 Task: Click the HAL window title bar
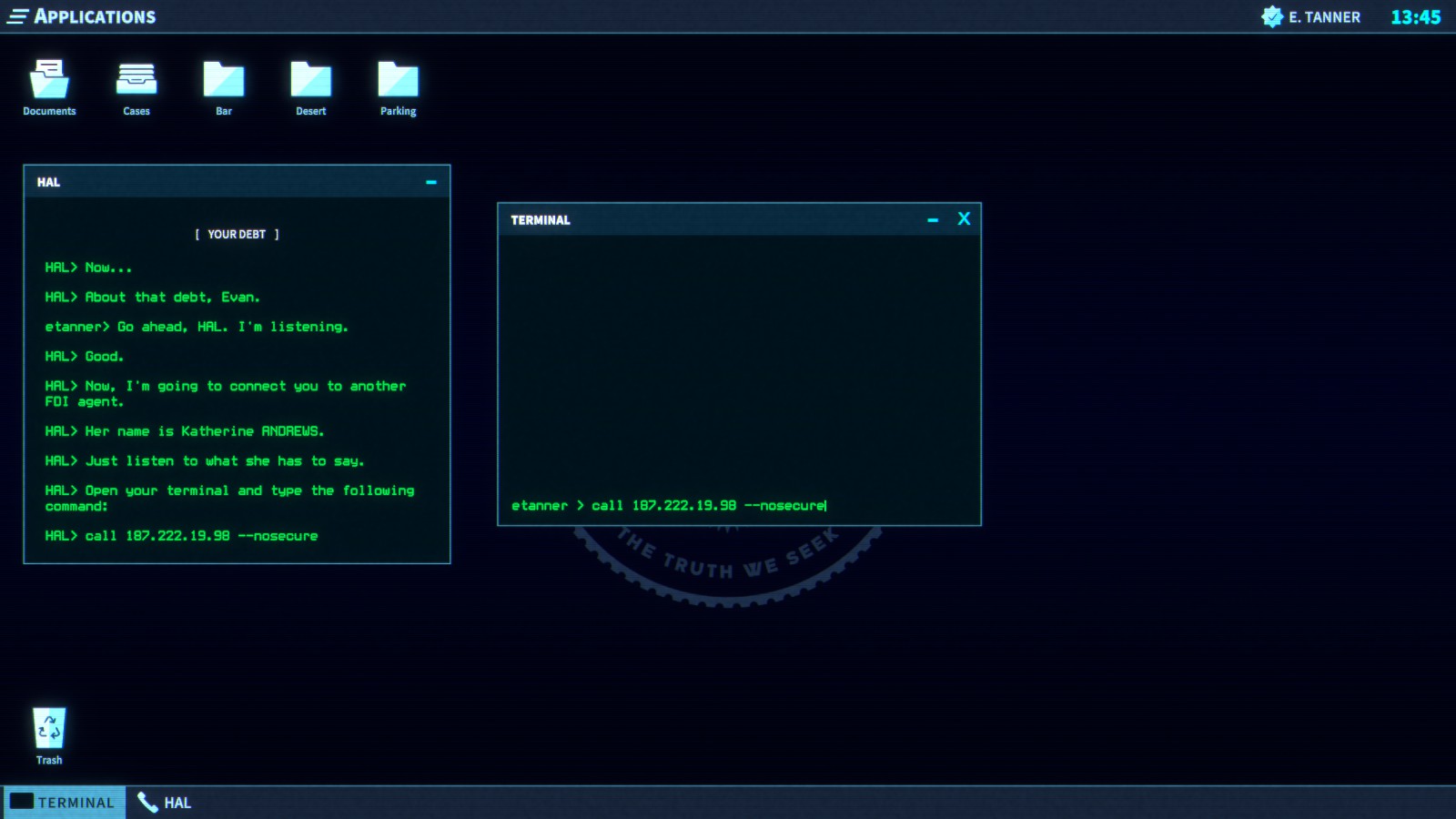click(x=227, y=182)
